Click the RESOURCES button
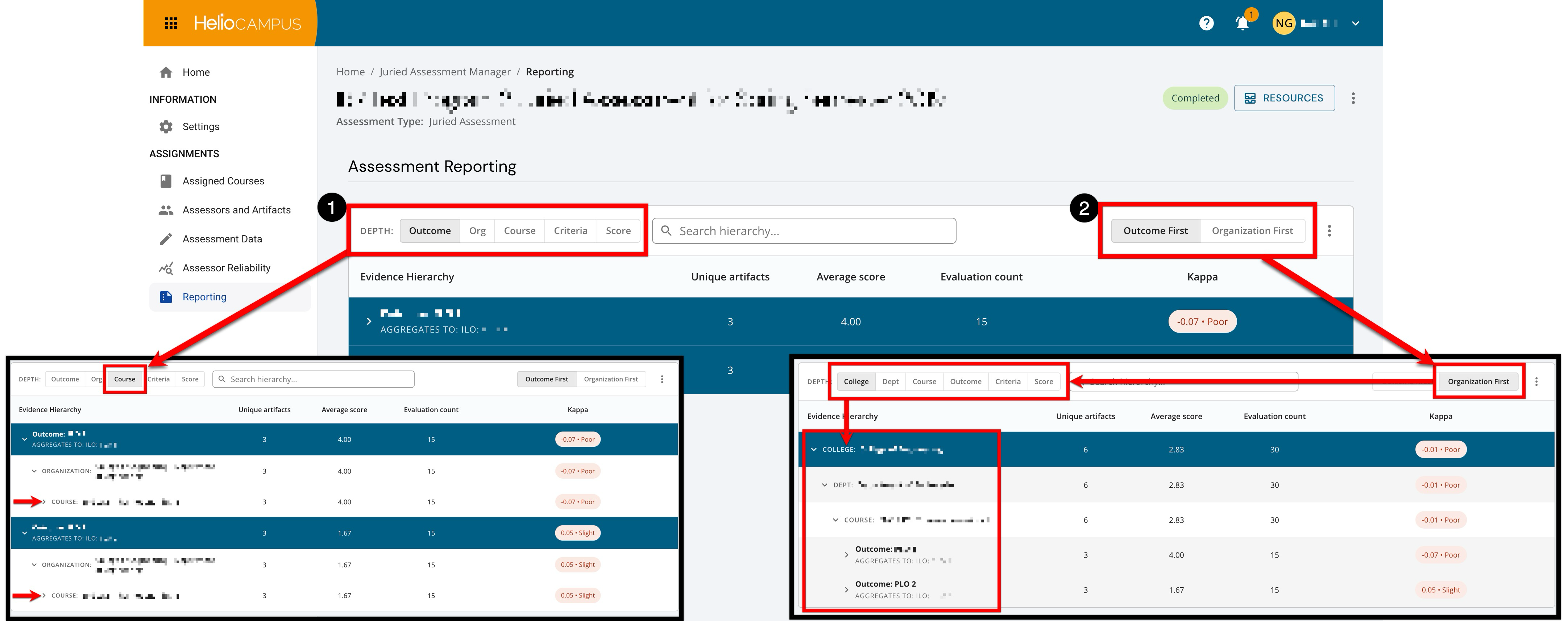The height and width of the screenshot is (621, 1568). point(1284,98)
